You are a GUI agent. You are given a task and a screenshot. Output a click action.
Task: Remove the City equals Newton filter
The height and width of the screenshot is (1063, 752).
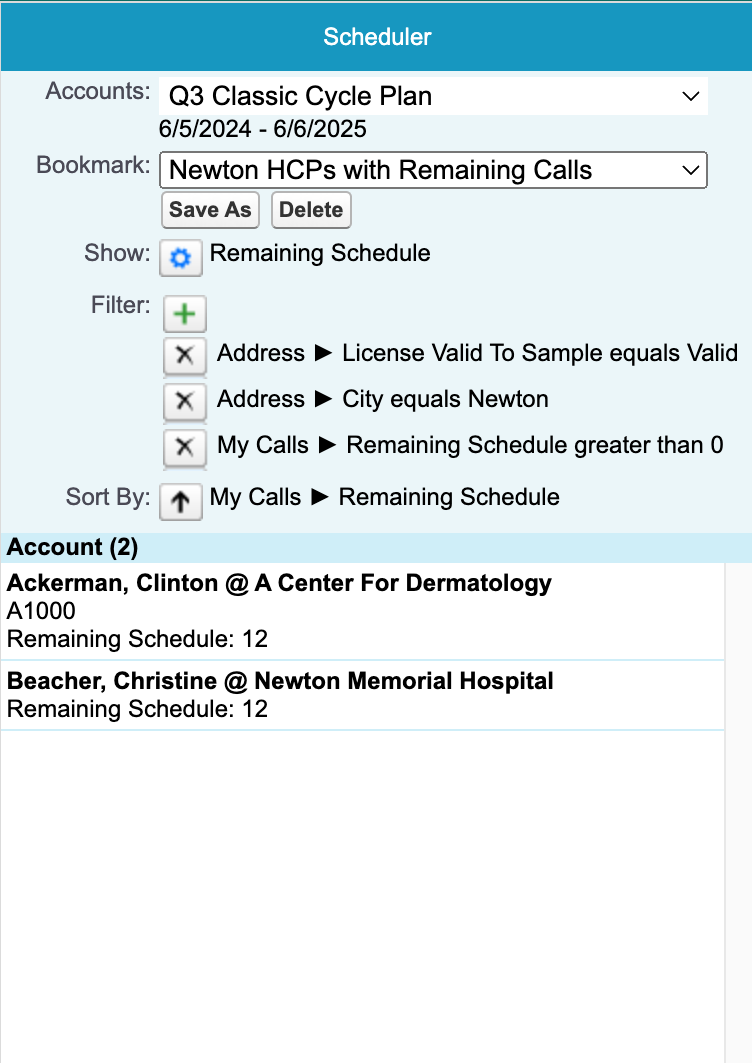pos(184,401)
